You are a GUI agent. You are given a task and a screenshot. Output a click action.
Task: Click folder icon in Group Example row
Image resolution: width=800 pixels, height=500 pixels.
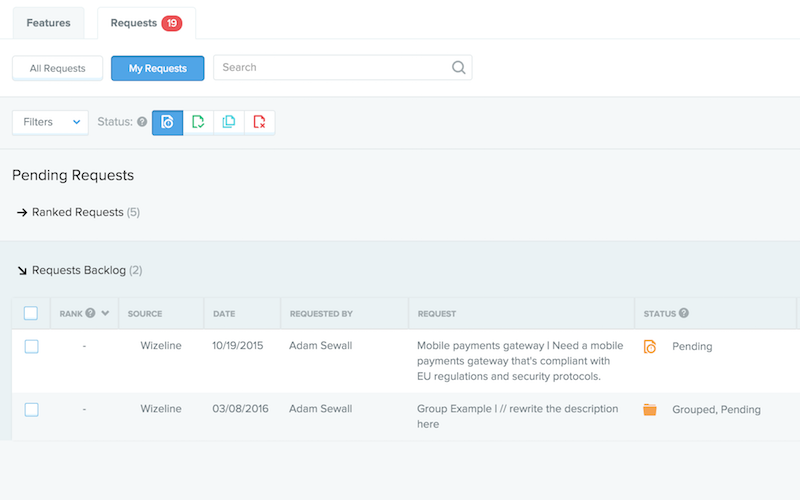[x=649, y=410]
